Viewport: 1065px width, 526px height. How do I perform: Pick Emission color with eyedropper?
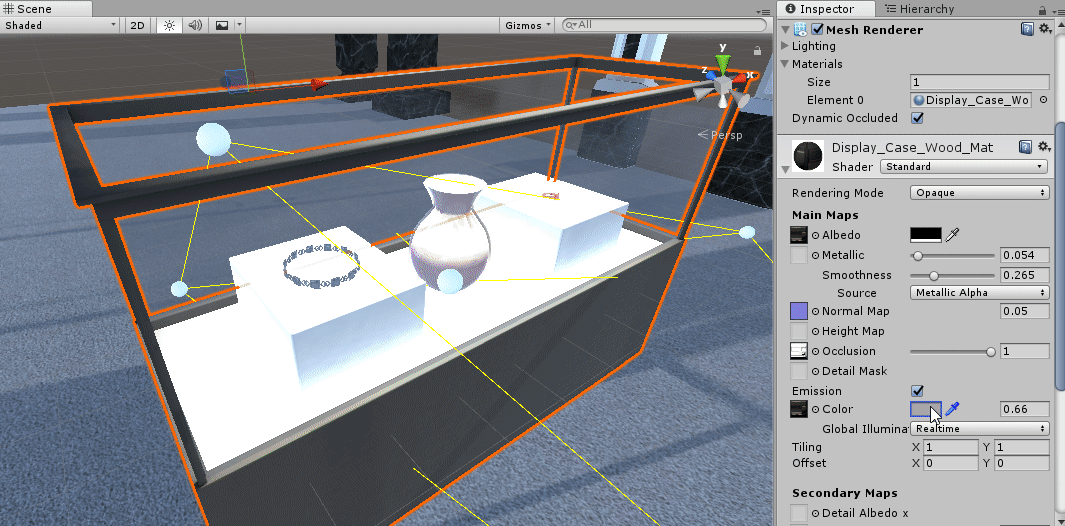point(953,409)
